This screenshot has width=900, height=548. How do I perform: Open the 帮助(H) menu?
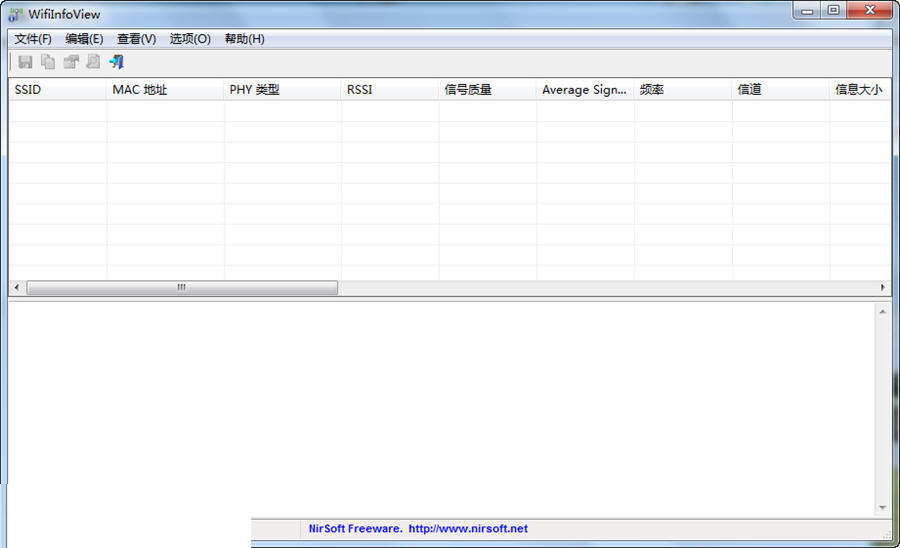(245, 39)
